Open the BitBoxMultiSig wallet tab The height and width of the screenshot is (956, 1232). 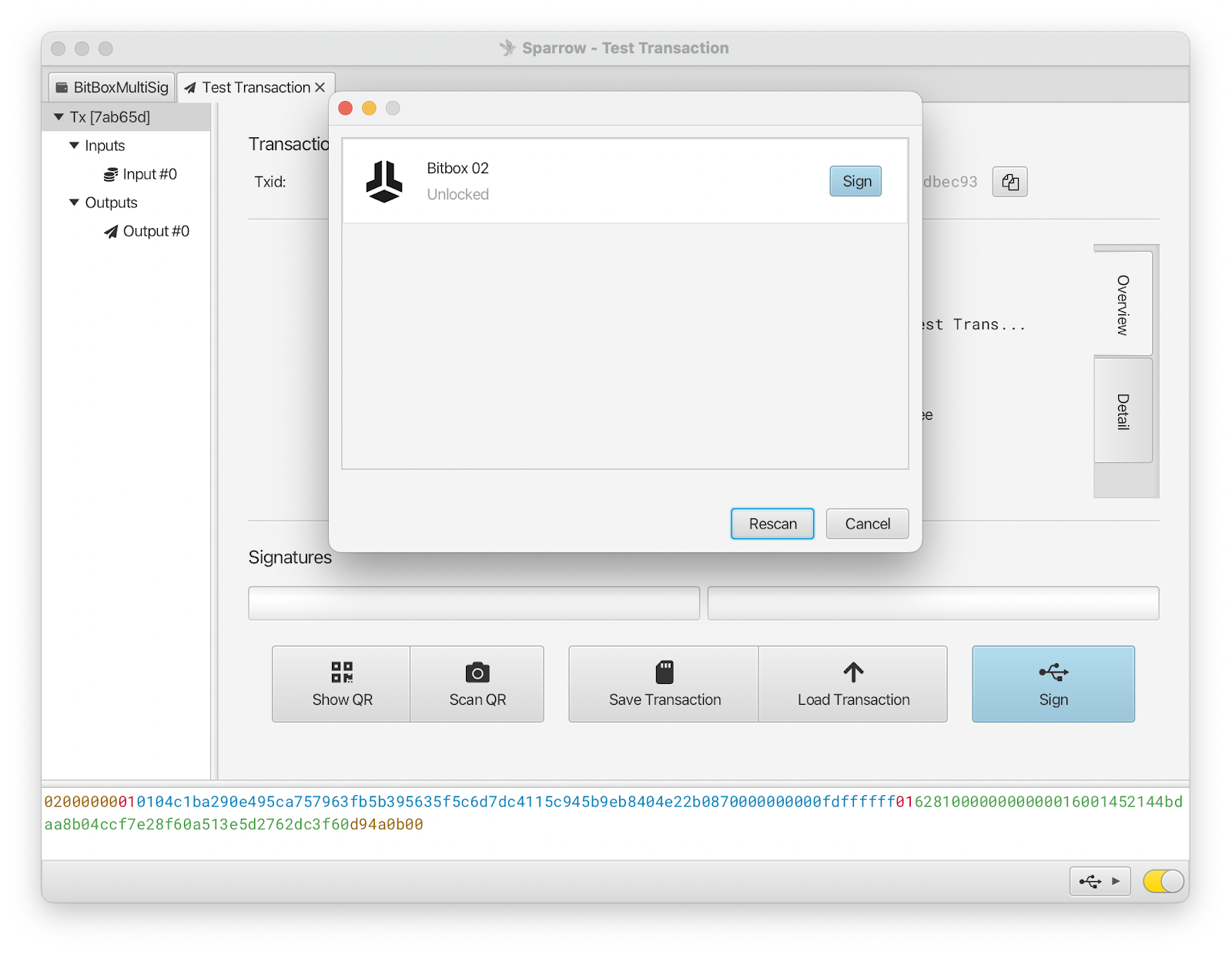pyautogui.click(x=112, y=87)
